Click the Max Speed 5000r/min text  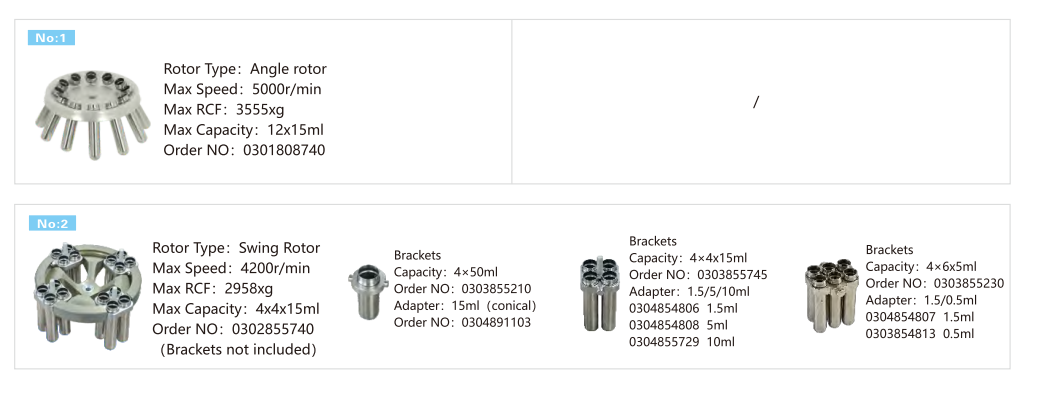(242, 89)
